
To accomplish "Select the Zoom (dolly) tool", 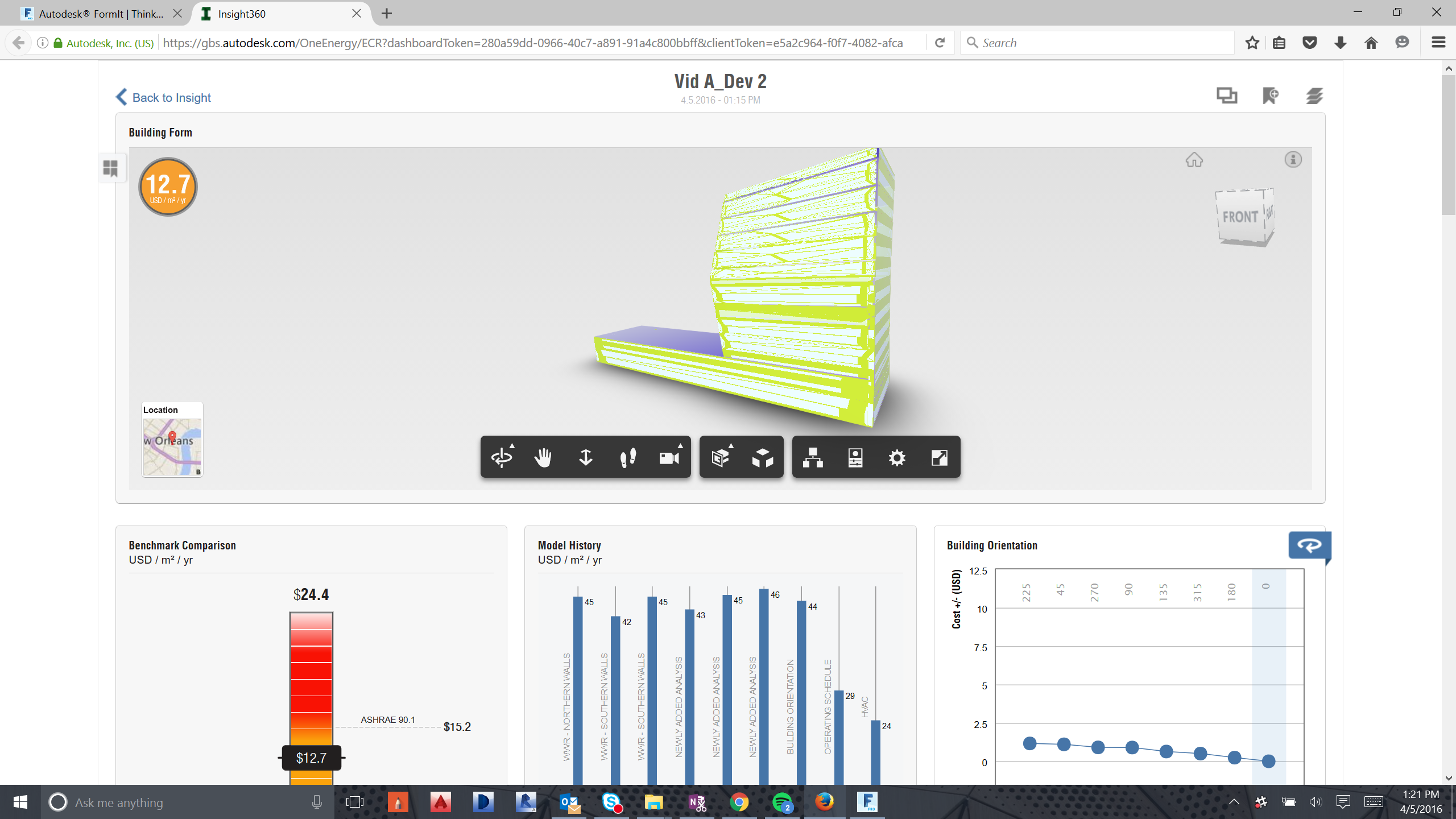I will coord(585,457).
